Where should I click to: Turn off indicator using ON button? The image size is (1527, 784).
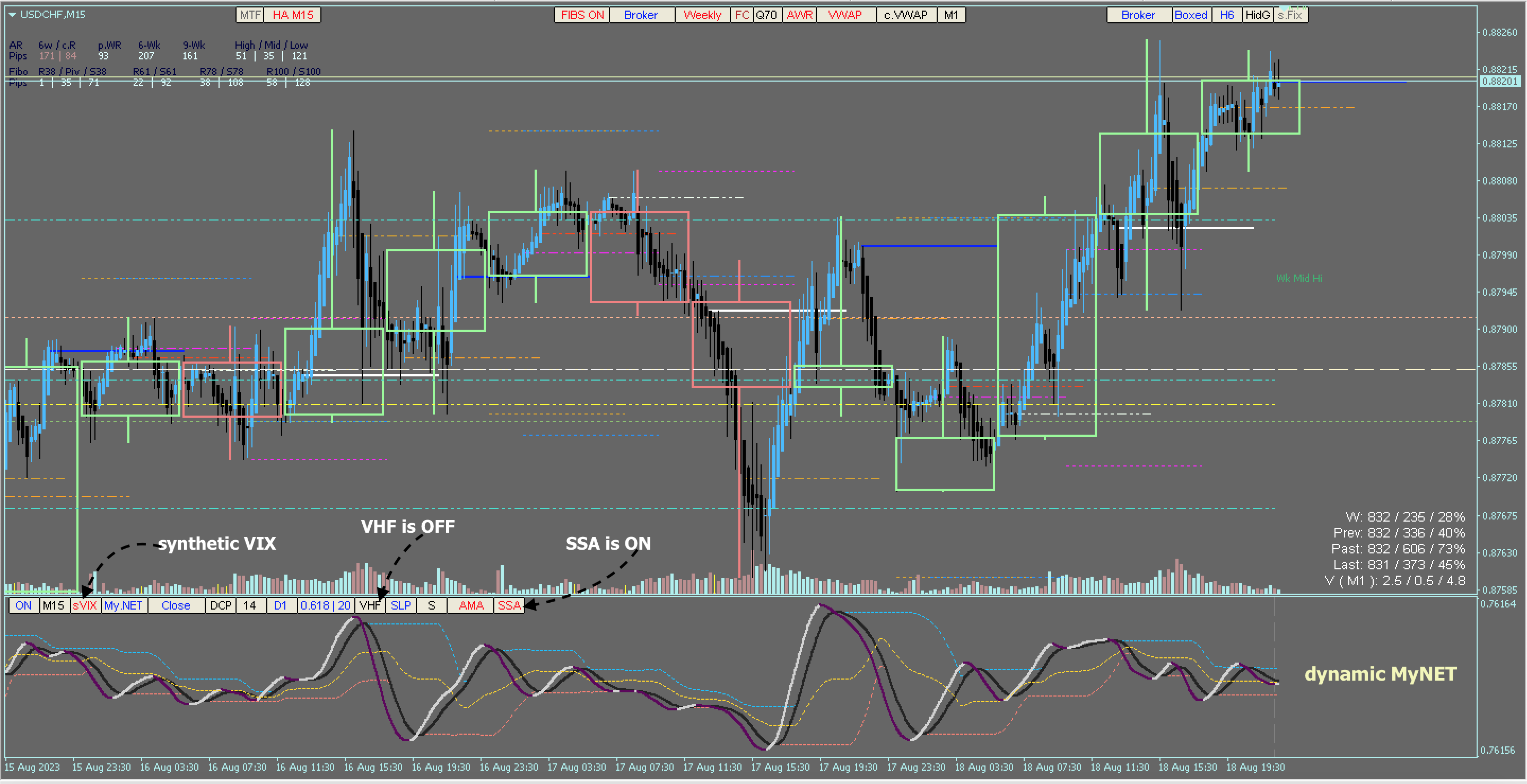pyautogui.click(x=24, y=605)
